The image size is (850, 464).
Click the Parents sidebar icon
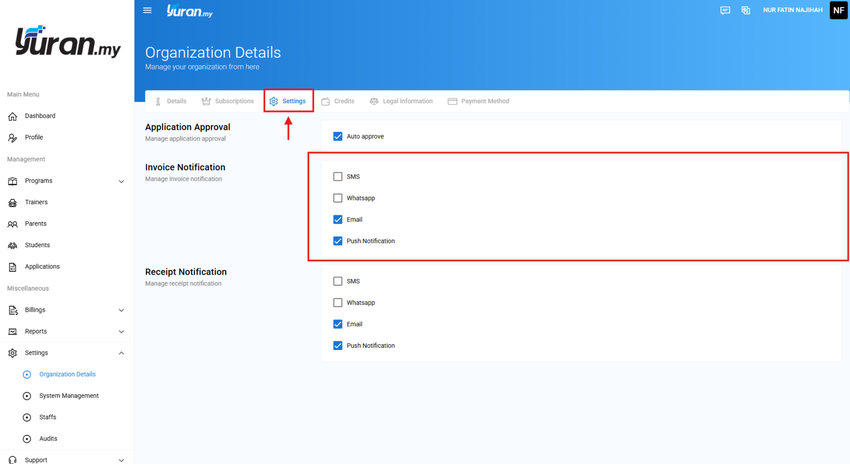(12, 224)
